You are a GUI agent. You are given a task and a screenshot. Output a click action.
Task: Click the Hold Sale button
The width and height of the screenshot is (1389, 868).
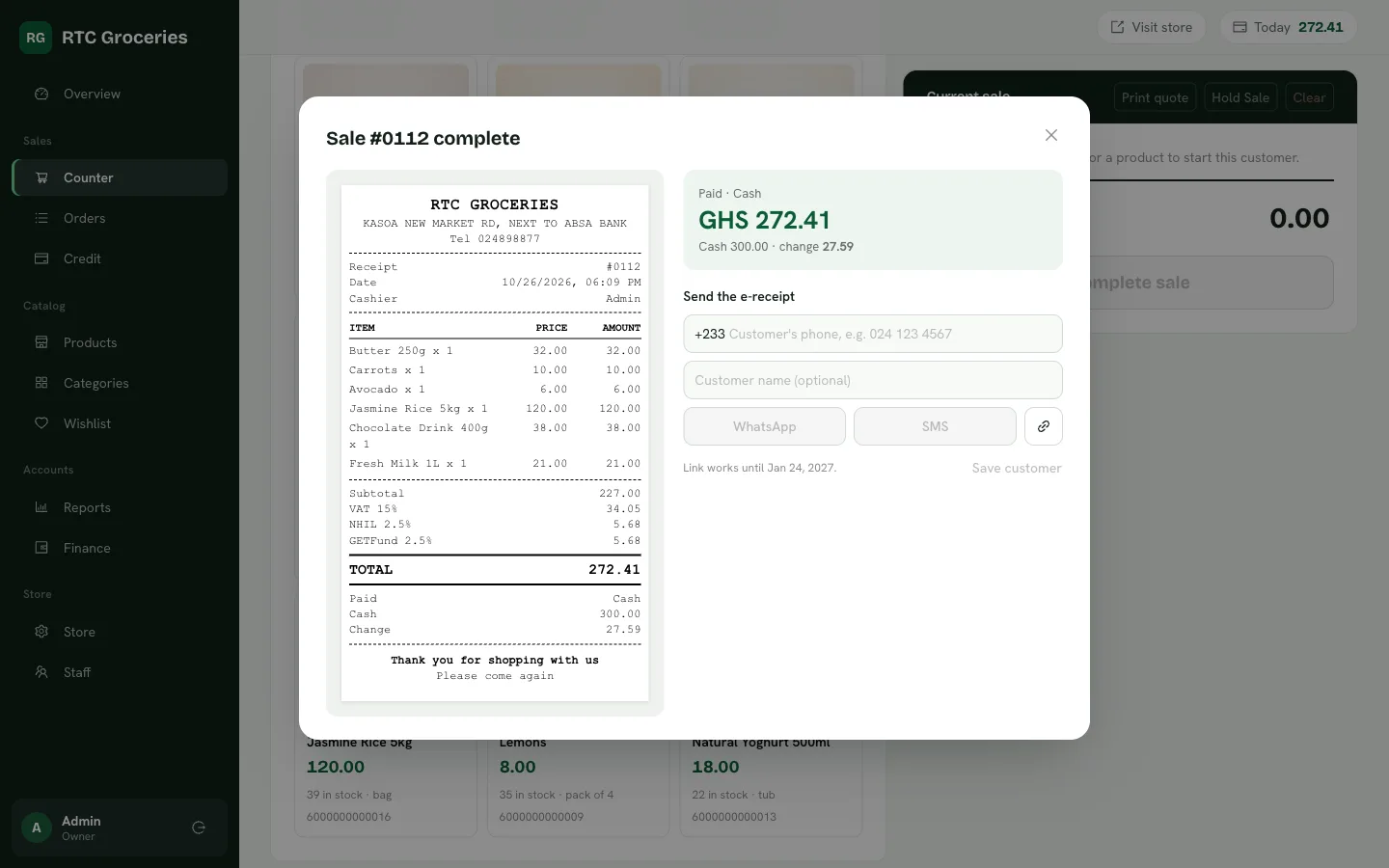[1240, 97]
